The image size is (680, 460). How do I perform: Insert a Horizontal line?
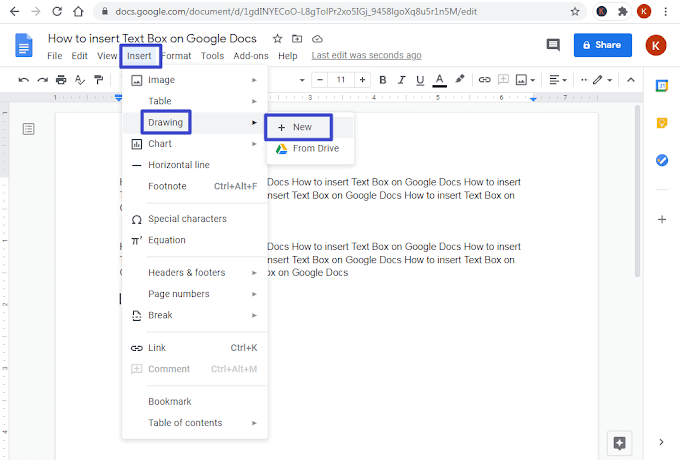coord(195,165)
